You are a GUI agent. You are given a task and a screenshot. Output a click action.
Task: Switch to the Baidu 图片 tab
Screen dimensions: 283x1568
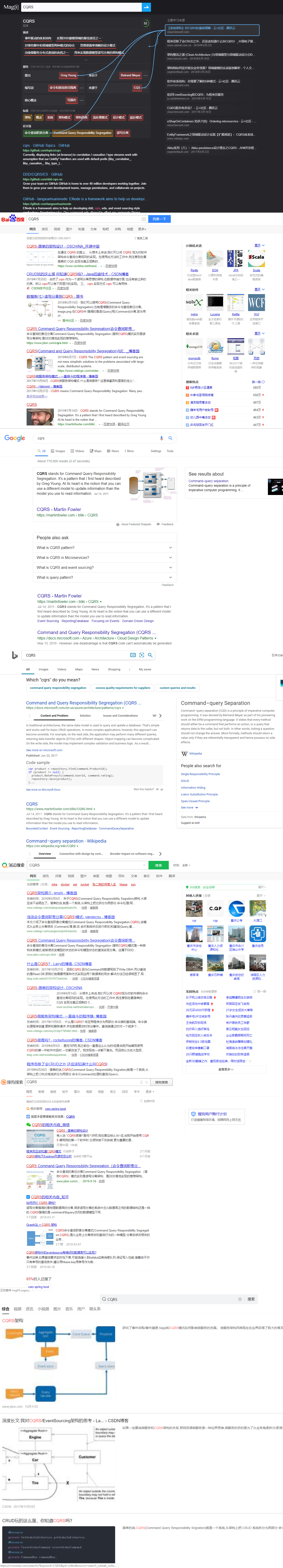coord(69,230)
